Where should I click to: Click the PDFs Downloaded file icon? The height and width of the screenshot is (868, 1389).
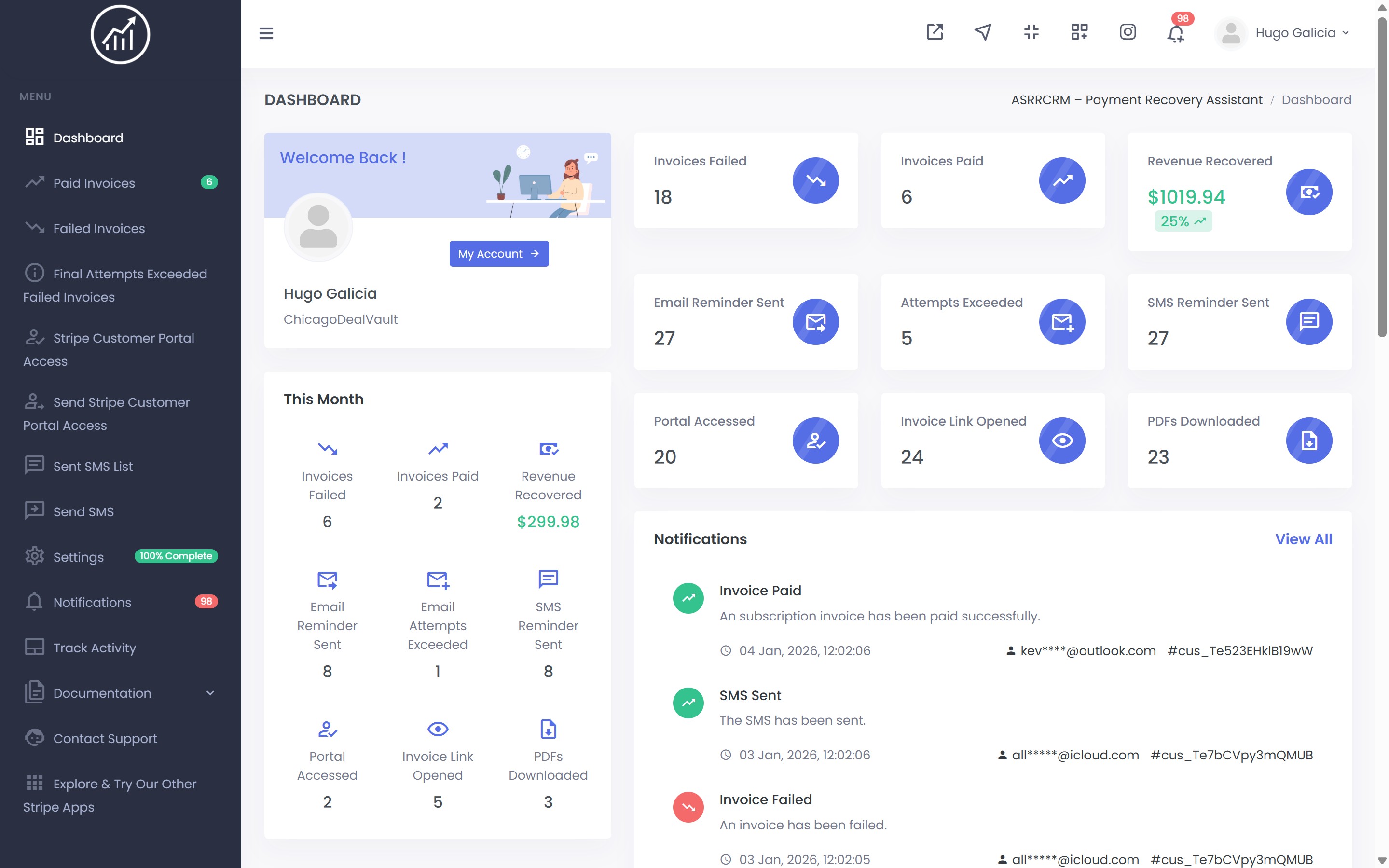click(x=1308, y=441)
